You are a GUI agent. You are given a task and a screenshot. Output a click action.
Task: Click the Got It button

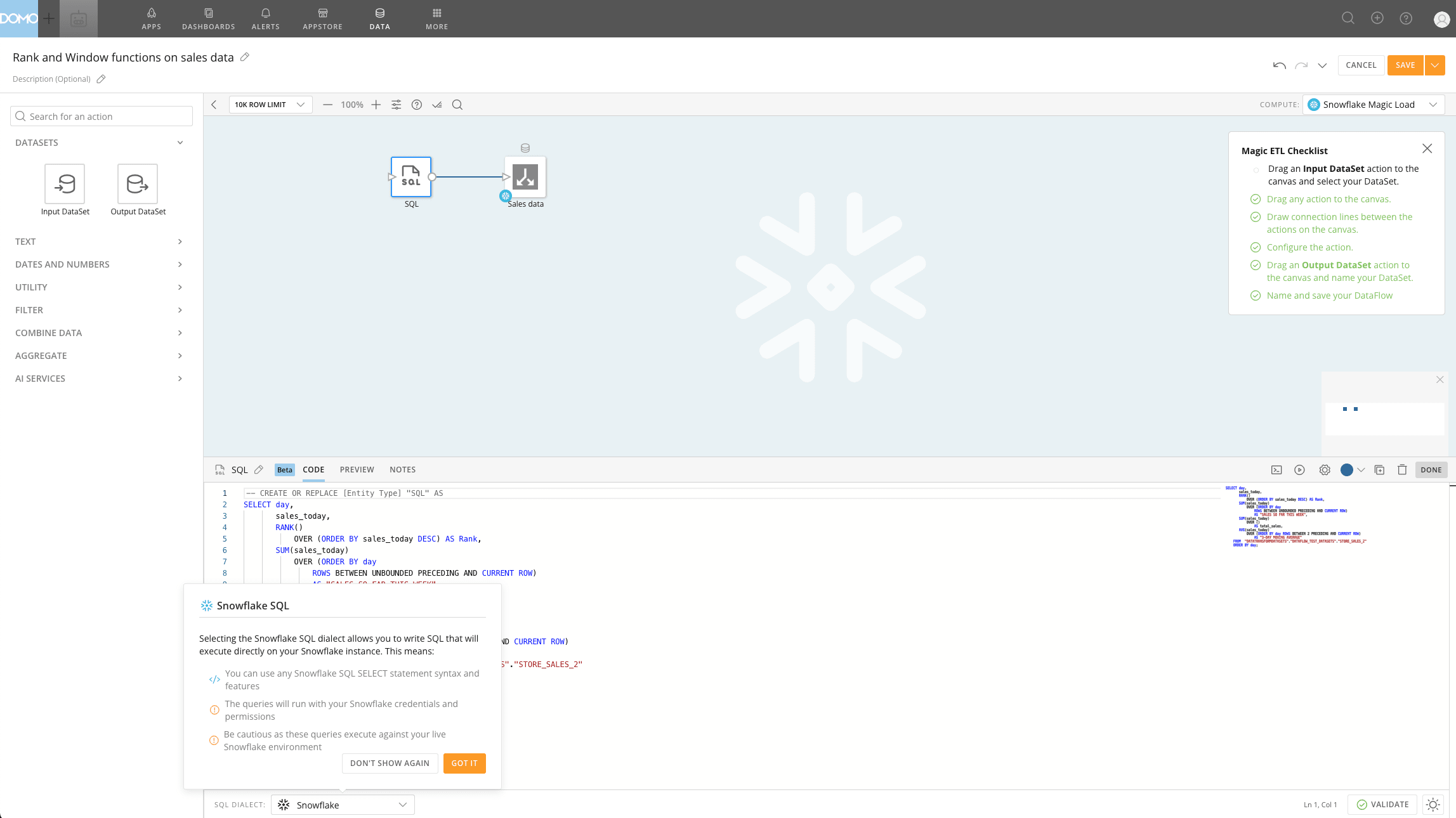[464, 763]
